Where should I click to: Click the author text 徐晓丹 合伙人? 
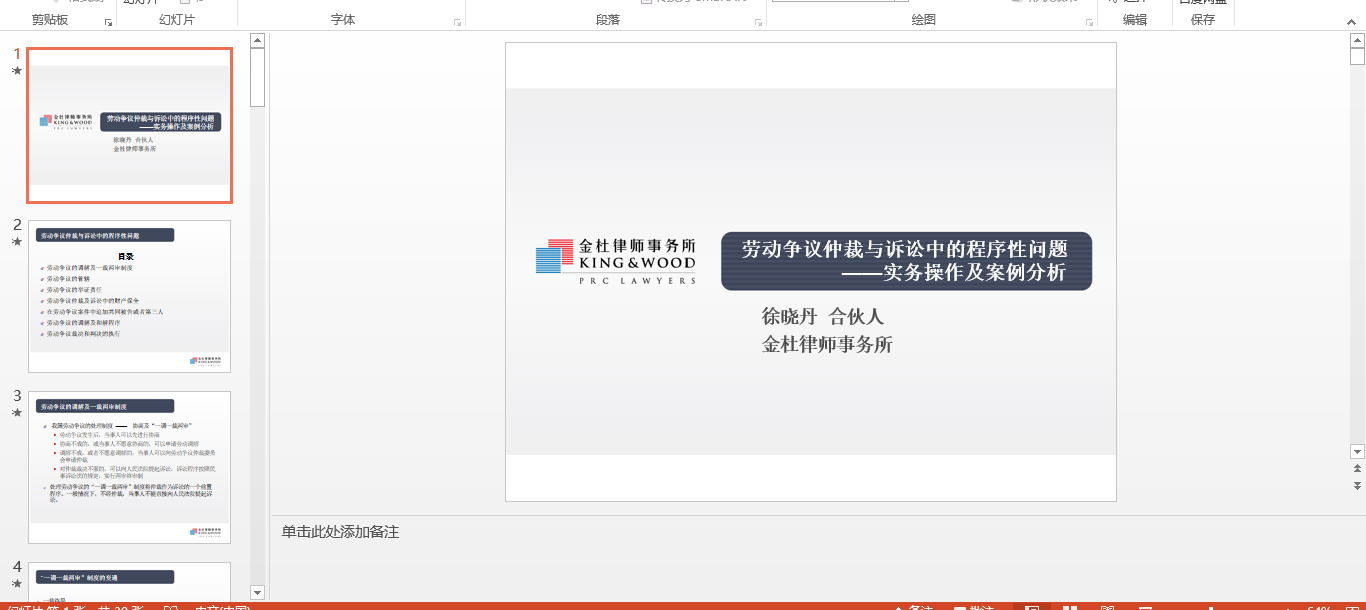(823, 317)
